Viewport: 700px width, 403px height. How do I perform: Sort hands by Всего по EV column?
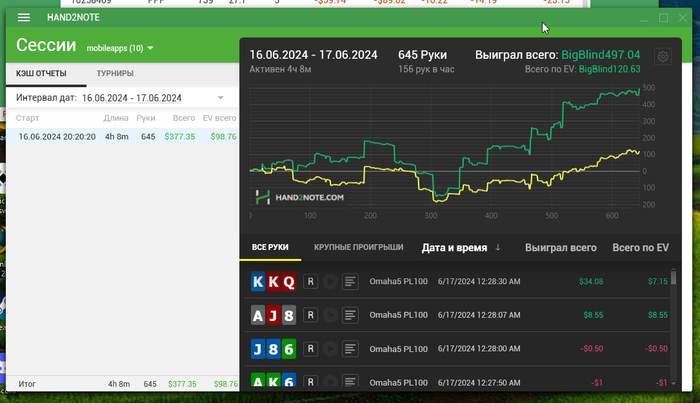point(640,248)
